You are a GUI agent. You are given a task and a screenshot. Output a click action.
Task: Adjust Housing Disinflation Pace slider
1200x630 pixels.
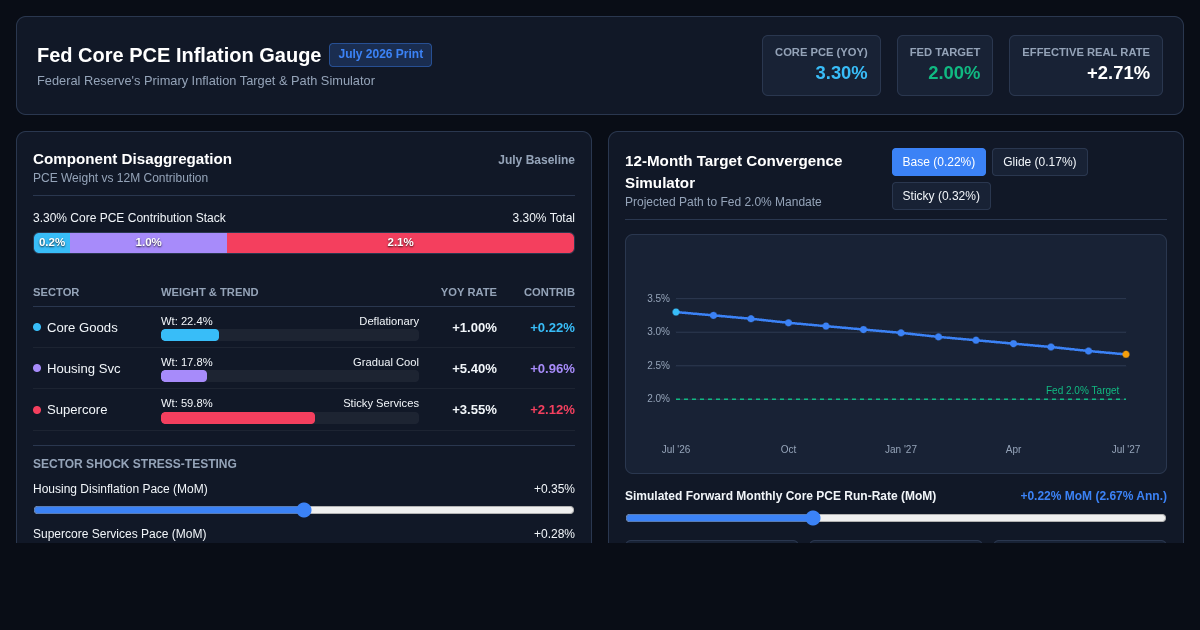(304, 510)
